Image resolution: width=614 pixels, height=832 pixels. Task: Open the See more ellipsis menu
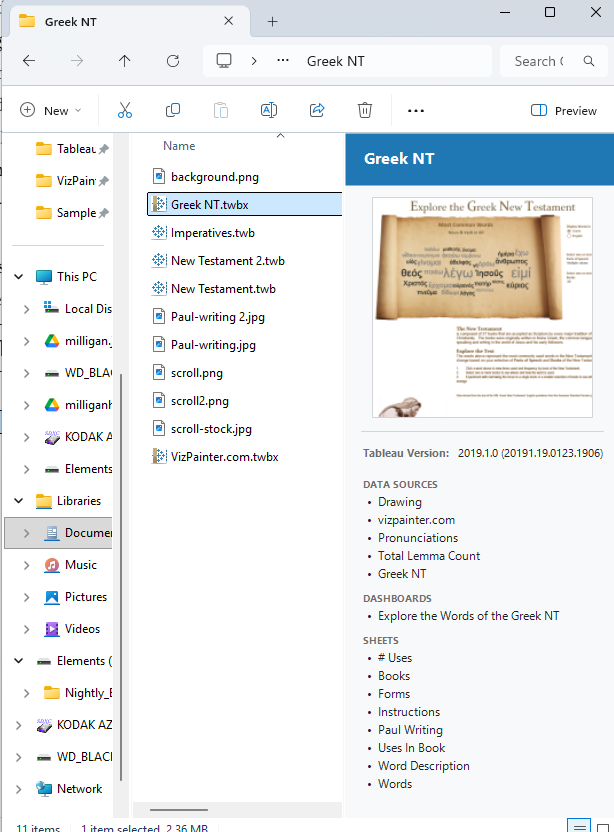pos(416,111)
